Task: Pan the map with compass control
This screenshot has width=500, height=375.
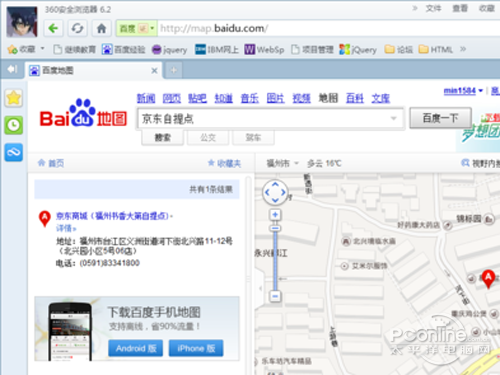Action: [x=275, y=192]
